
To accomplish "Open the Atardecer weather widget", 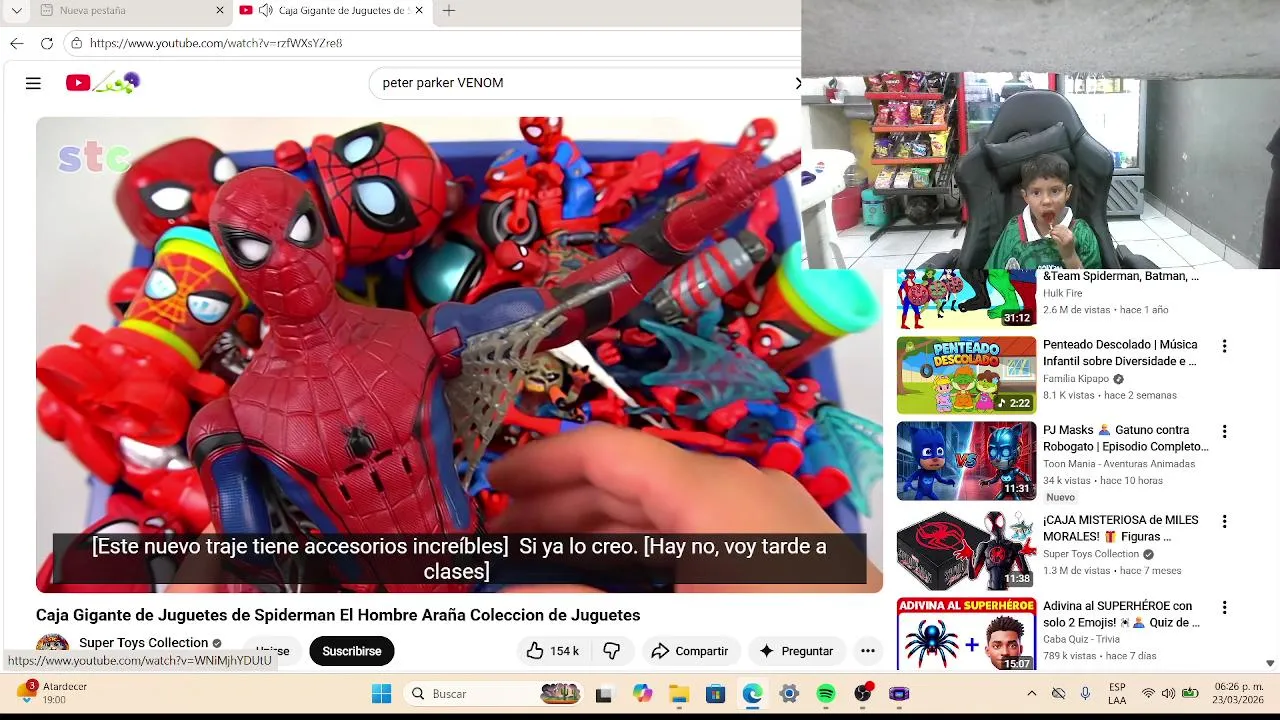I will coord(52,693).
